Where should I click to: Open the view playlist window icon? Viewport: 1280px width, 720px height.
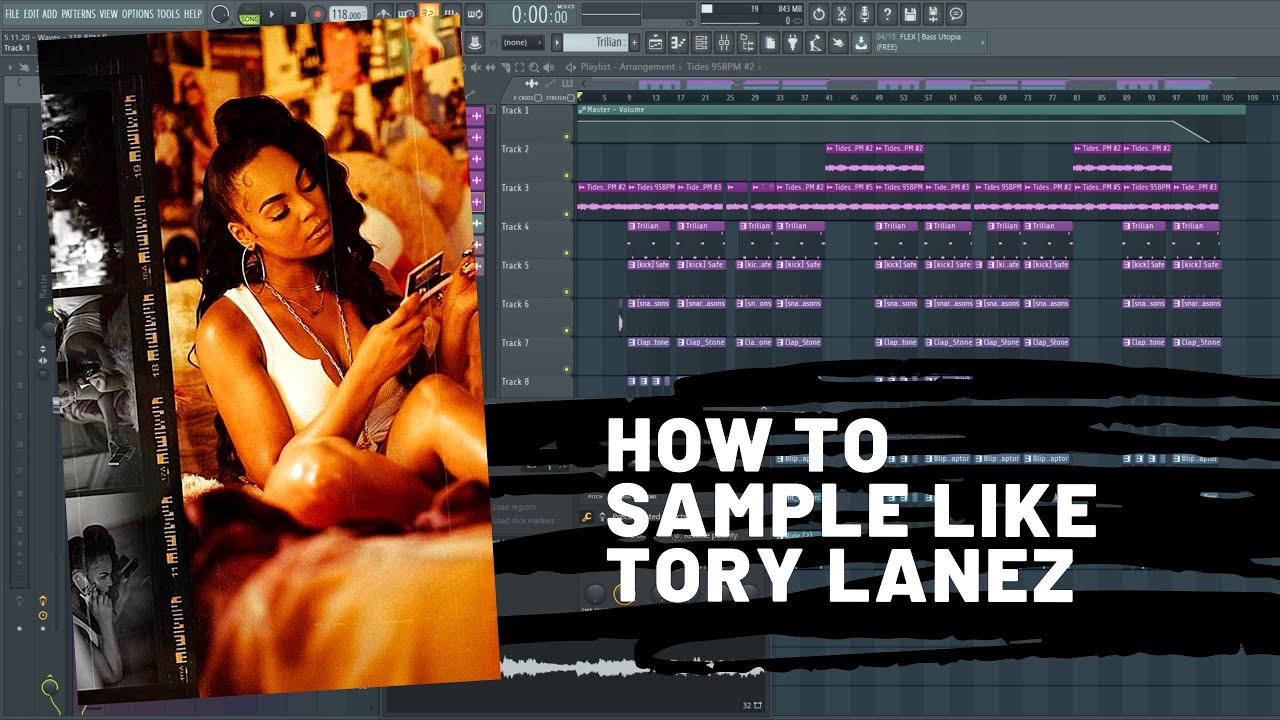pyautogui.click(x=655, y=42)
